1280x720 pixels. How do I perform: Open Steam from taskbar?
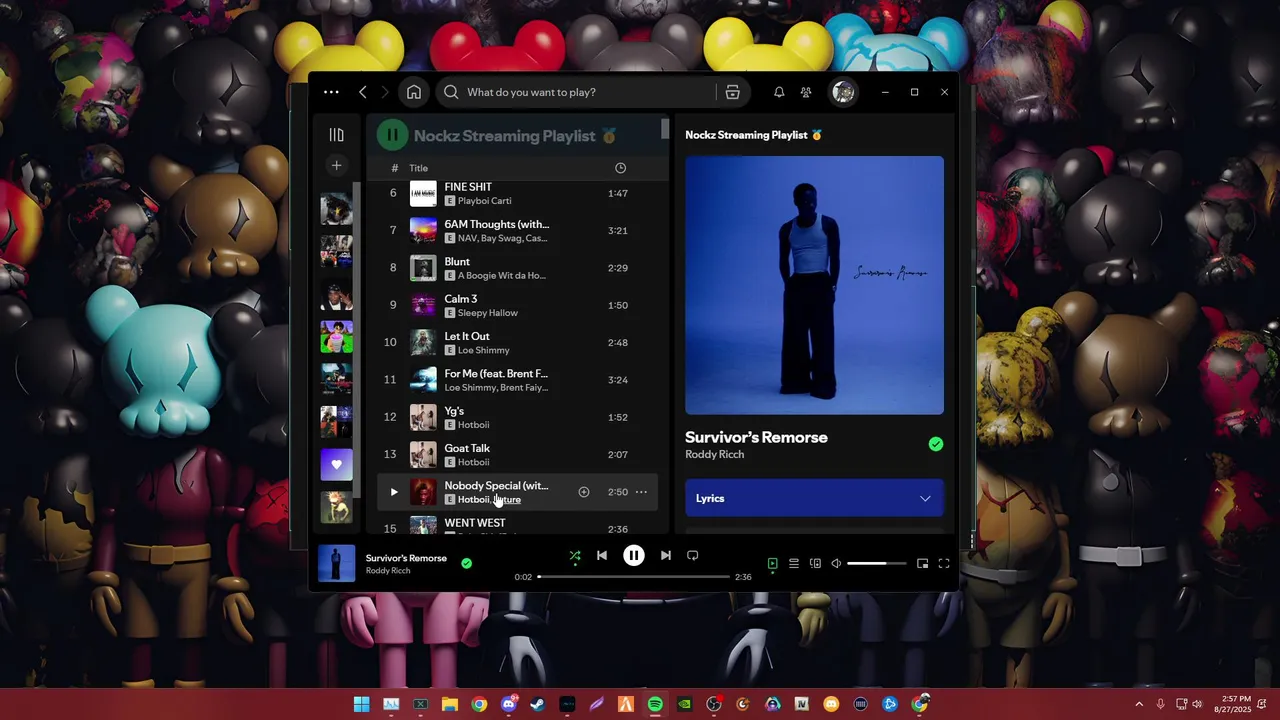coord(538,704)
